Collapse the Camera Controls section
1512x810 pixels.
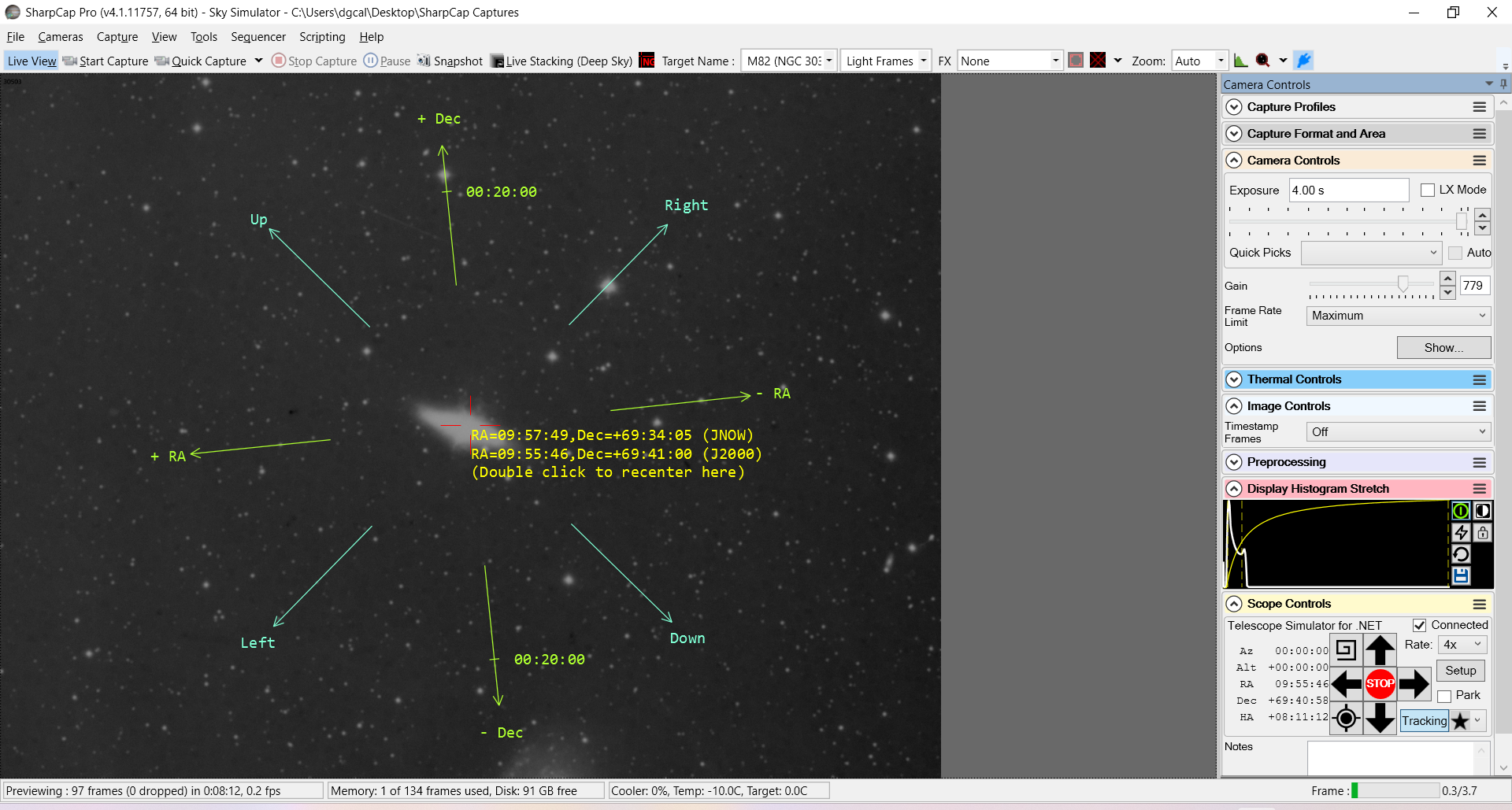[1234, 161]
